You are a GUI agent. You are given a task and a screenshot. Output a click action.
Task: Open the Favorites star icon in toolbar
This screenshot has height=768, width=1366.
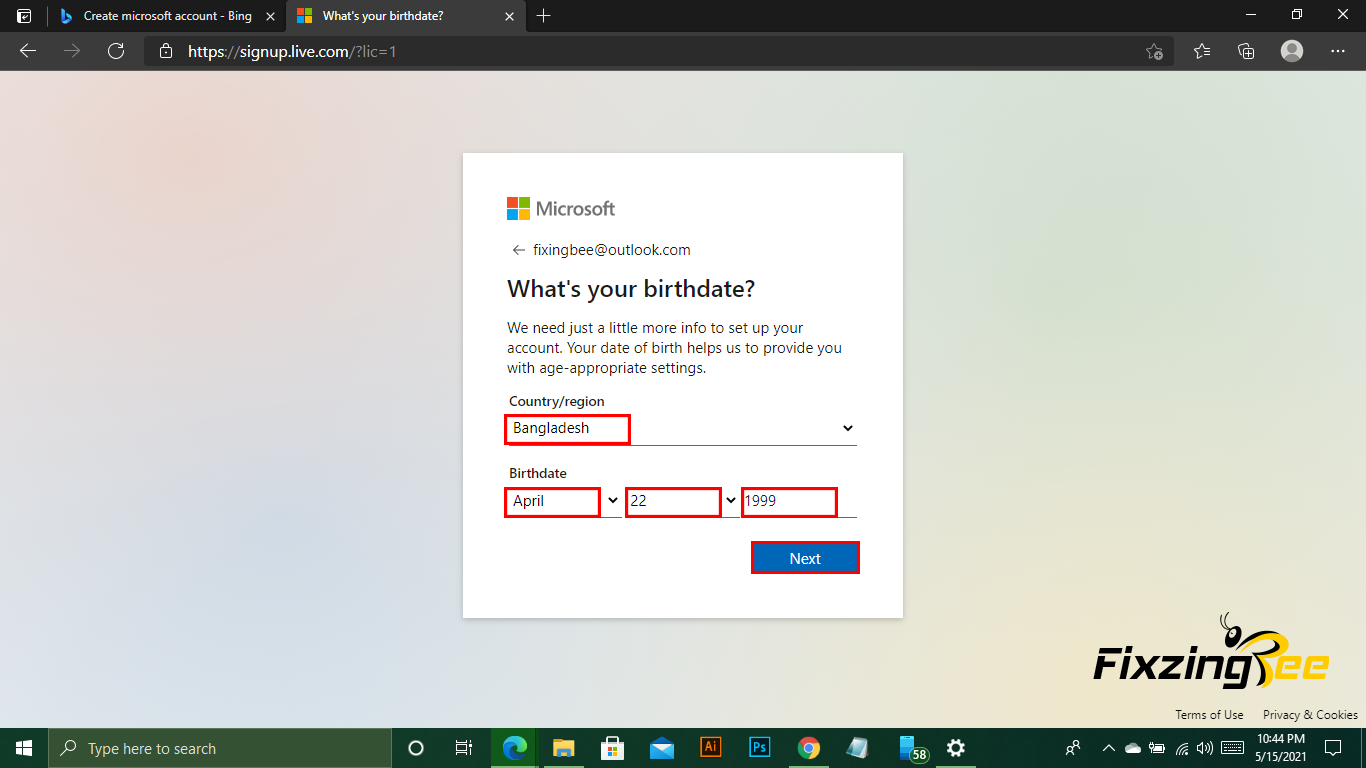tap(1202, 51)
